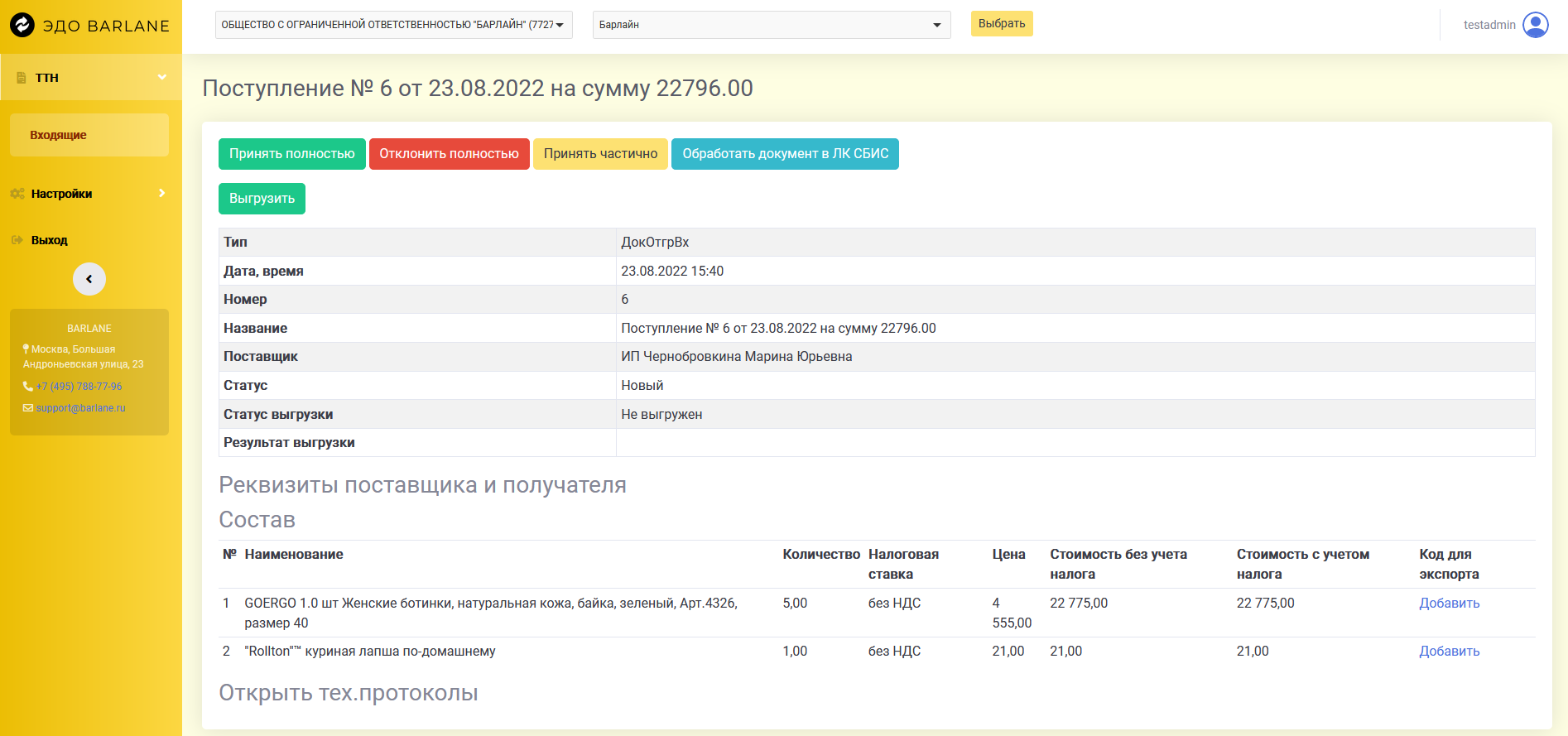Viewport: 1568px width, 736px height.
Task: Expand Реквизиты поставщика и получателя section
Action: tap(422, 485)
